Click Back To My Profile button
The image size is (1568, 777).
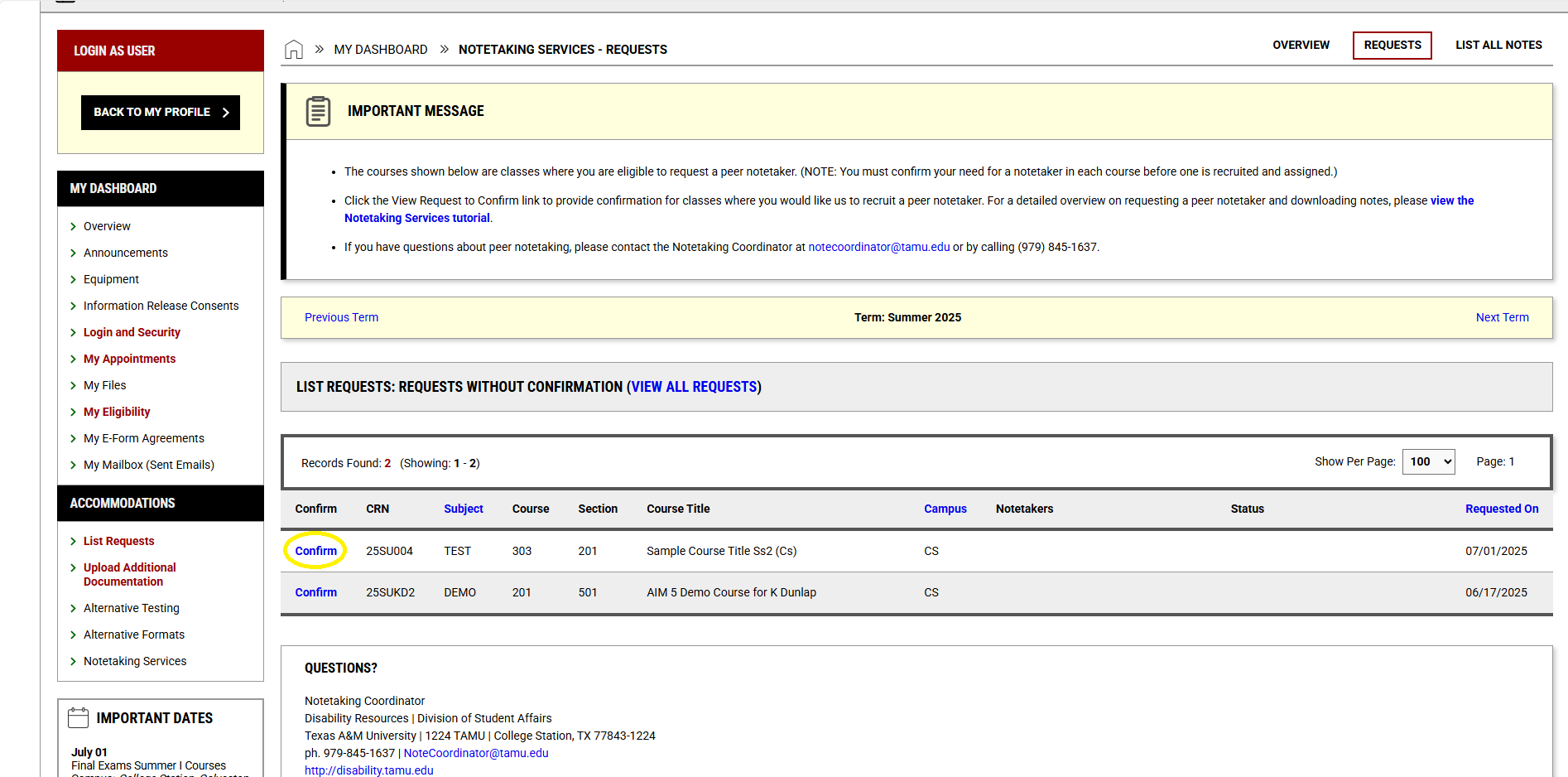[x=161, y=113]
